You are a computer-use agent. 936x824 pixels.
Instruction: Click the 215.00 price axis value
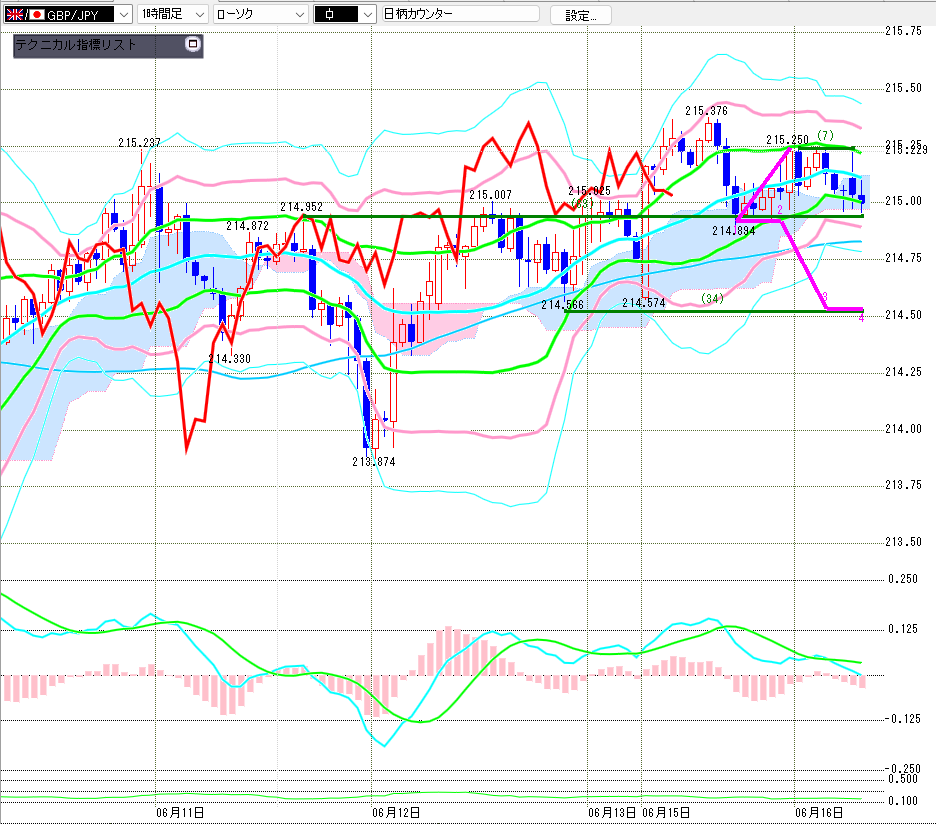[903, 201]
